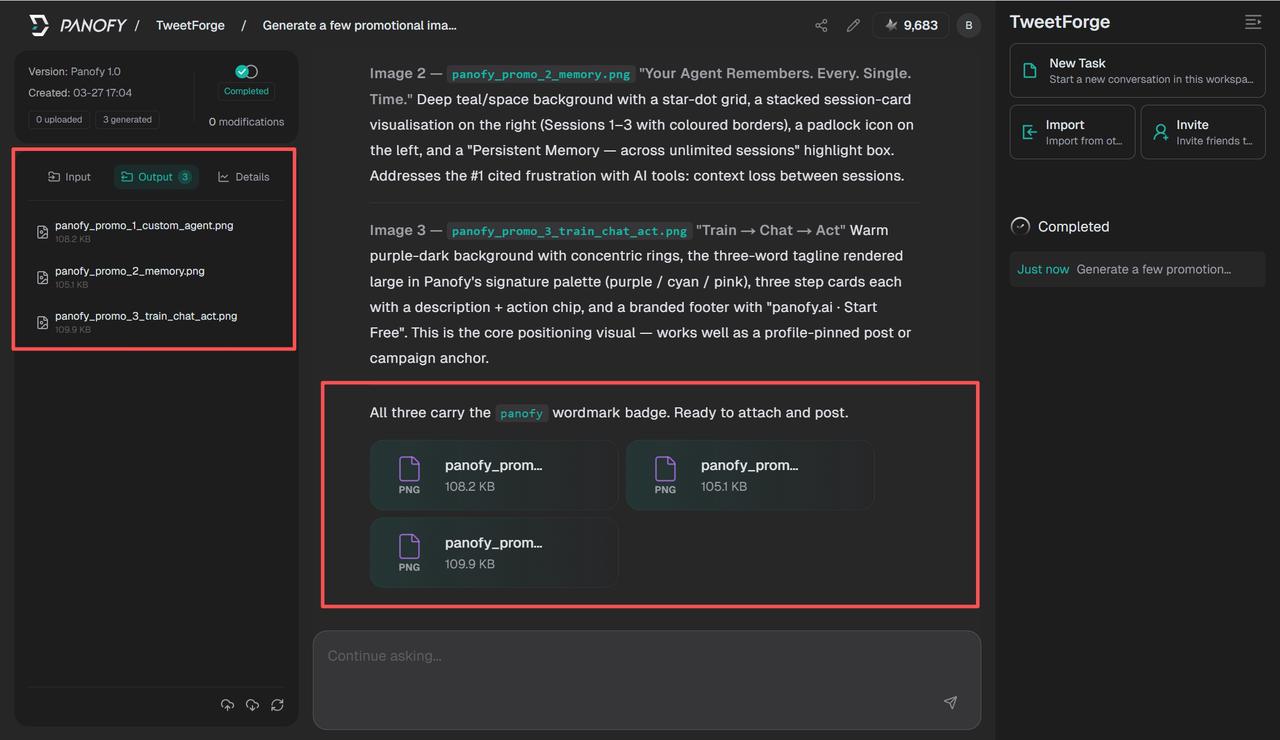Toggle the task completed status switch
Image resolution: width=1280 pixels, height=740 pixels.
tap(246, 71)
